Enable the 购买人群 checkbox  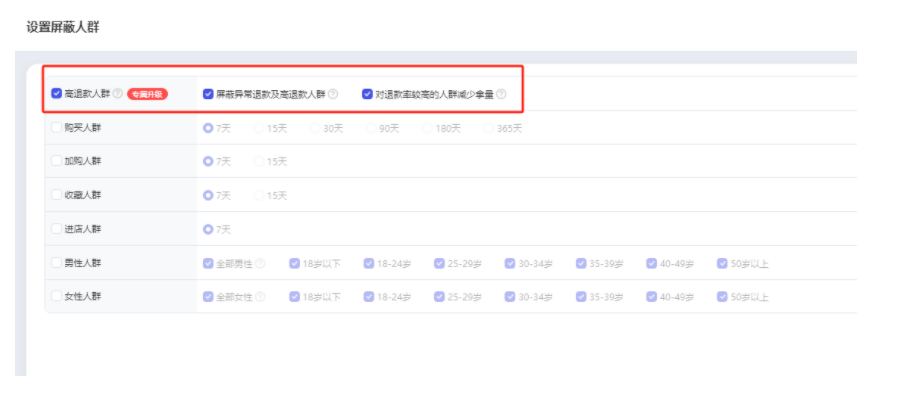tap(56, 128)
